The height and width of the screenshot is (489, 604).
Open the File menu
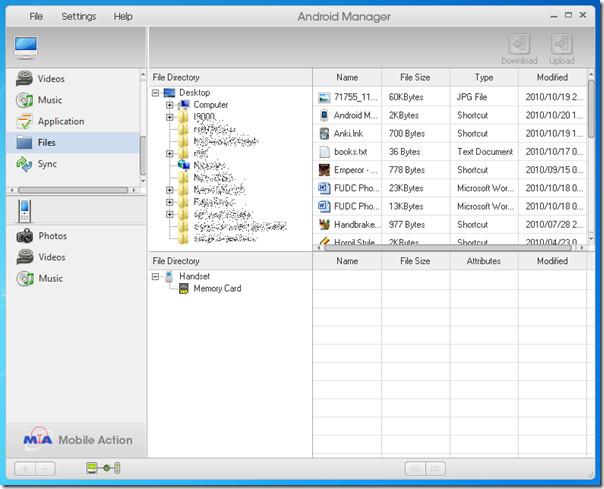pos(36,16)
